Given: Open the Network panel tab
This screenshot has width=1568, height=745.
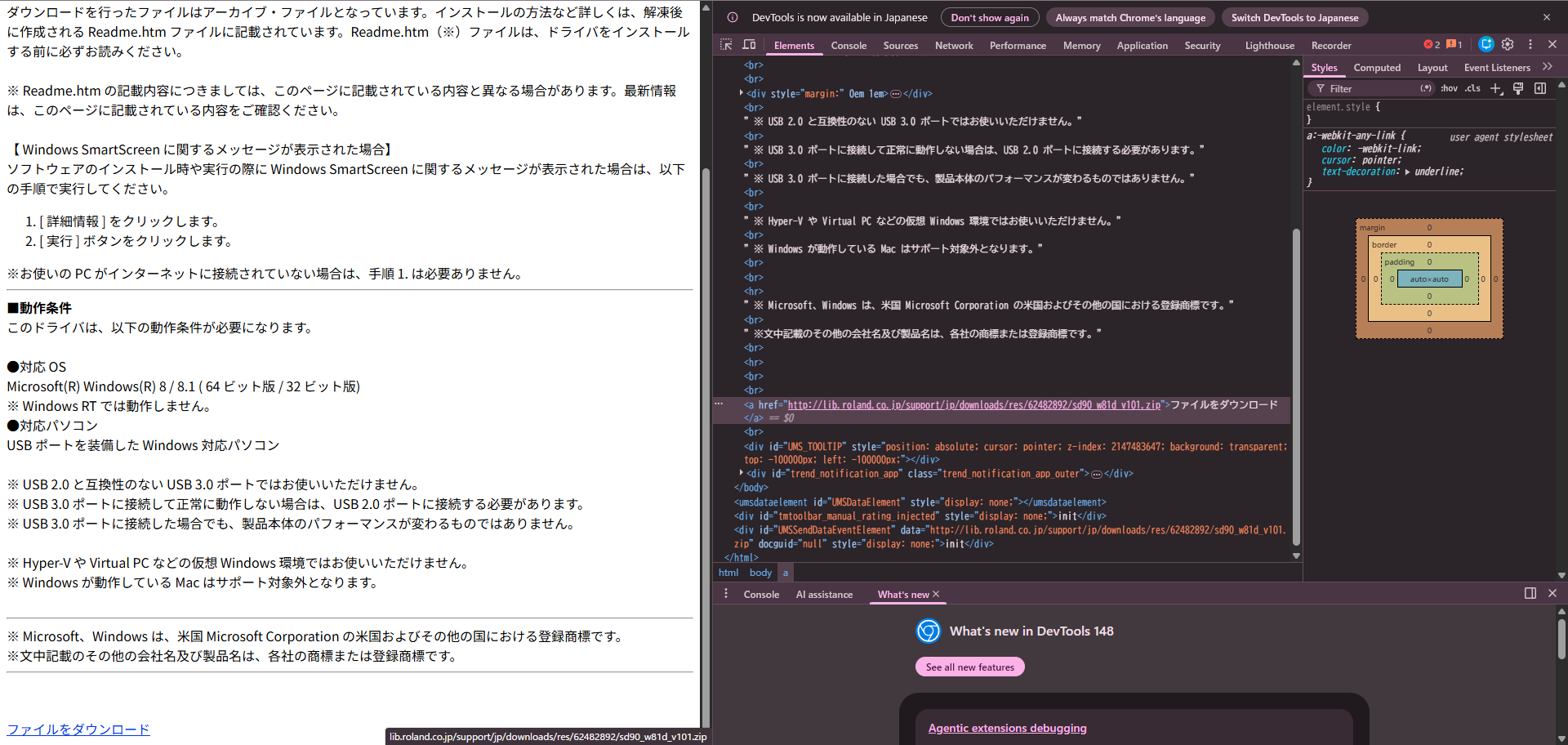Looking at the screenshot, I should (x=954, y=46).
